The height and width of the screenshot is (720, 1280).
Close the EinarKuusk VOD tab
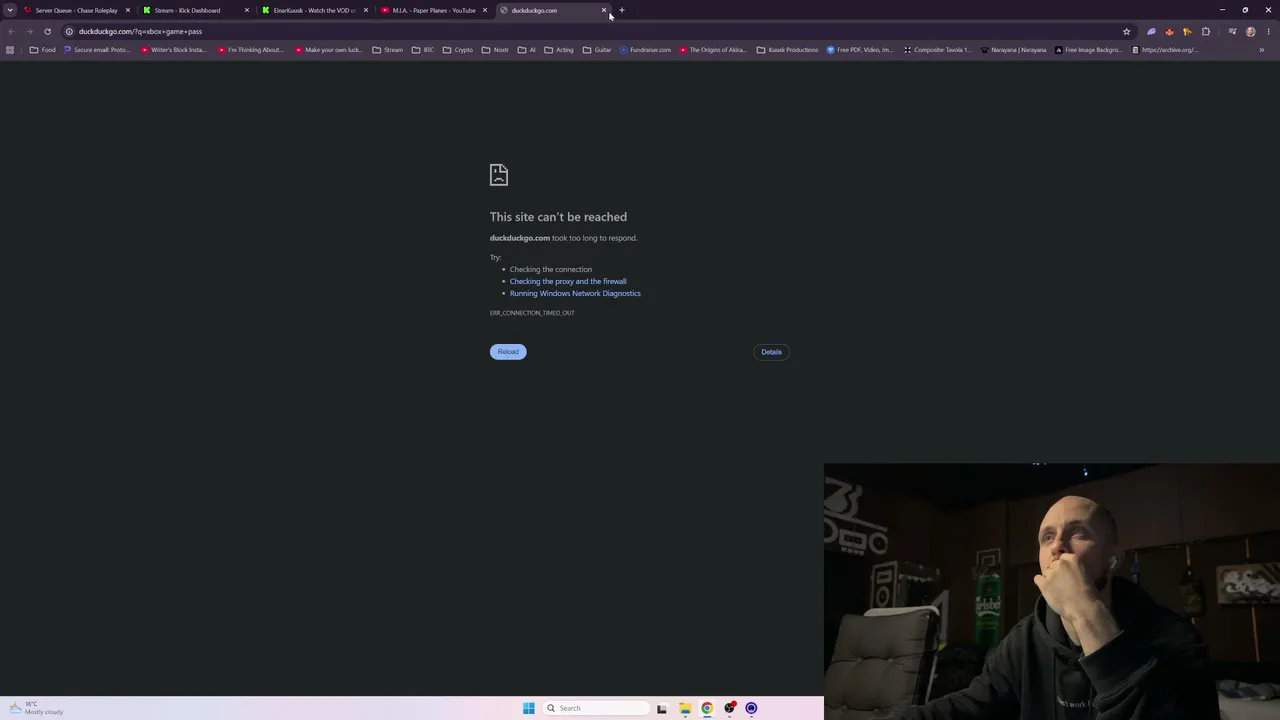pyautogui.click(x=366, y=10)
